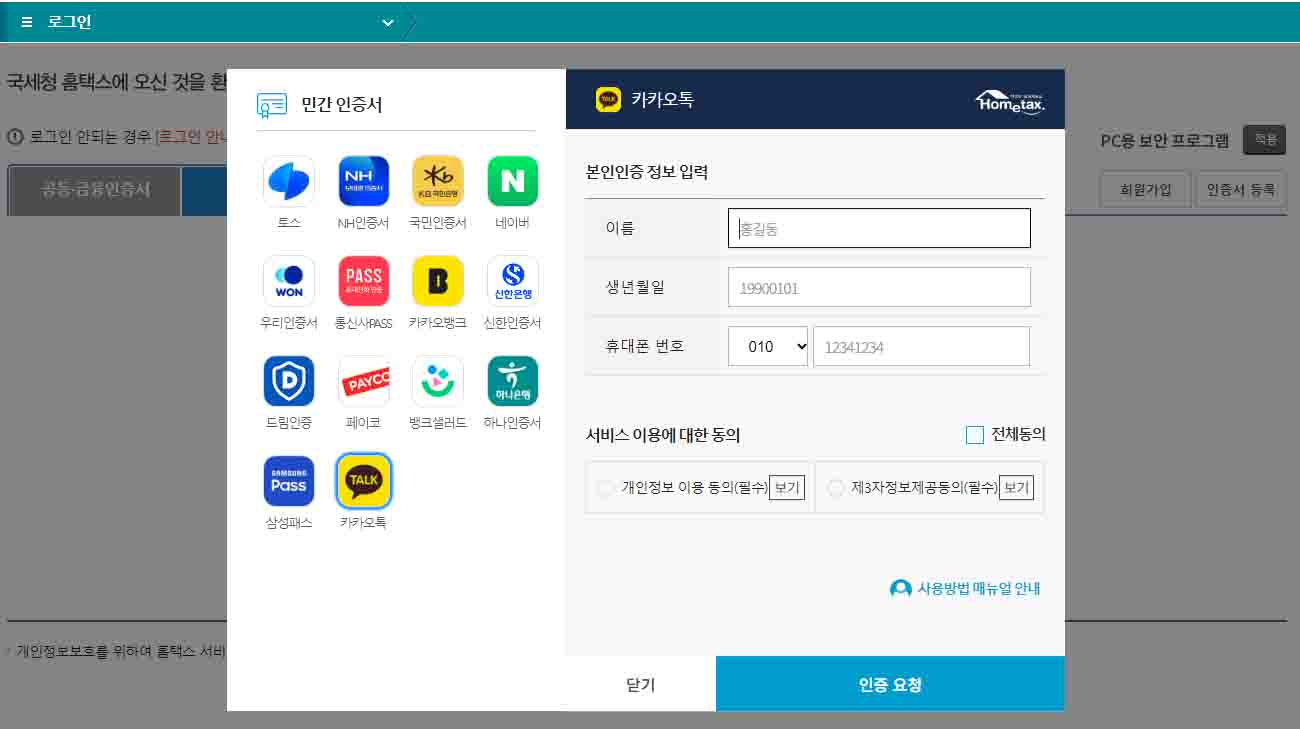This screenshot has height=729, width=1300.
Task: Pick the PAYCO (페이코) icon
Action: [x=364, y=381]
